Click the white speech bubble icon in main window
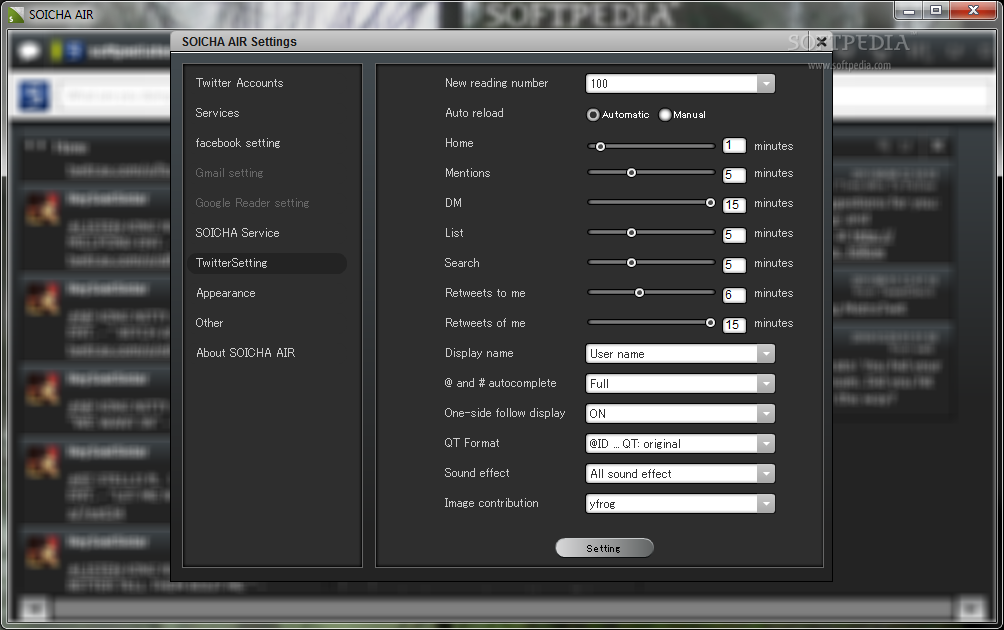Viewport: 1004px width, 630px height. [29, 51]
